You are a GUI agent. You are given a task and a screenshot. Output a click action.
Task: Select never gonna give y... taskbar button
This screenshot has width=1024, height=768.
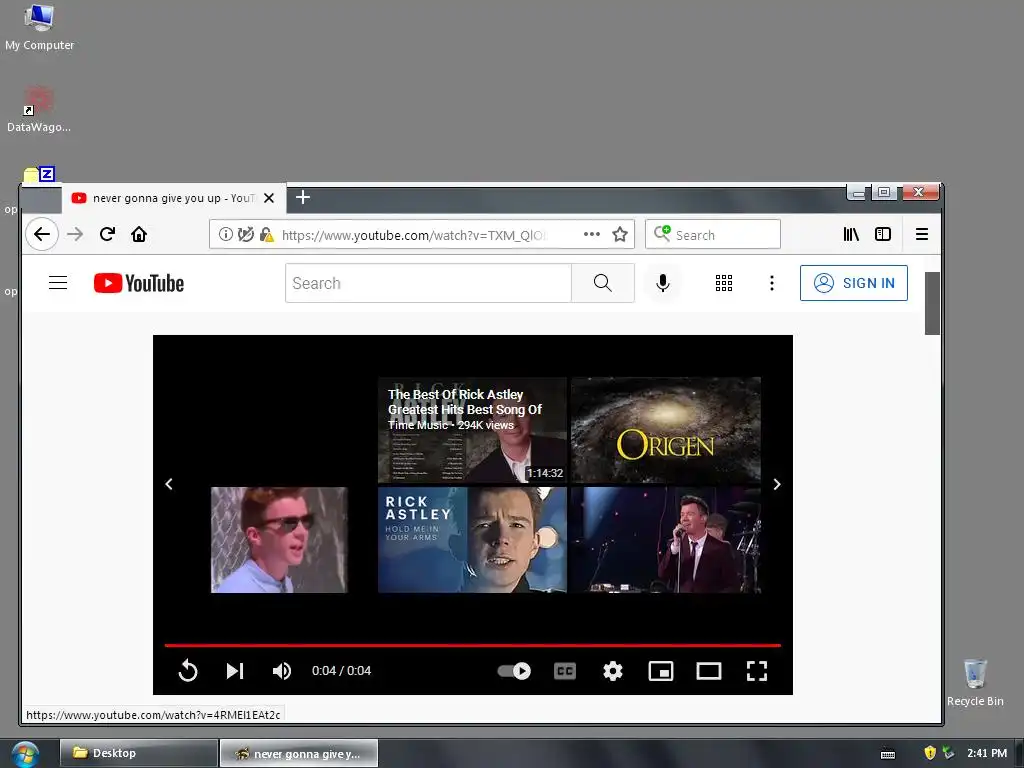pyautogui.click(x=299, y=753)
